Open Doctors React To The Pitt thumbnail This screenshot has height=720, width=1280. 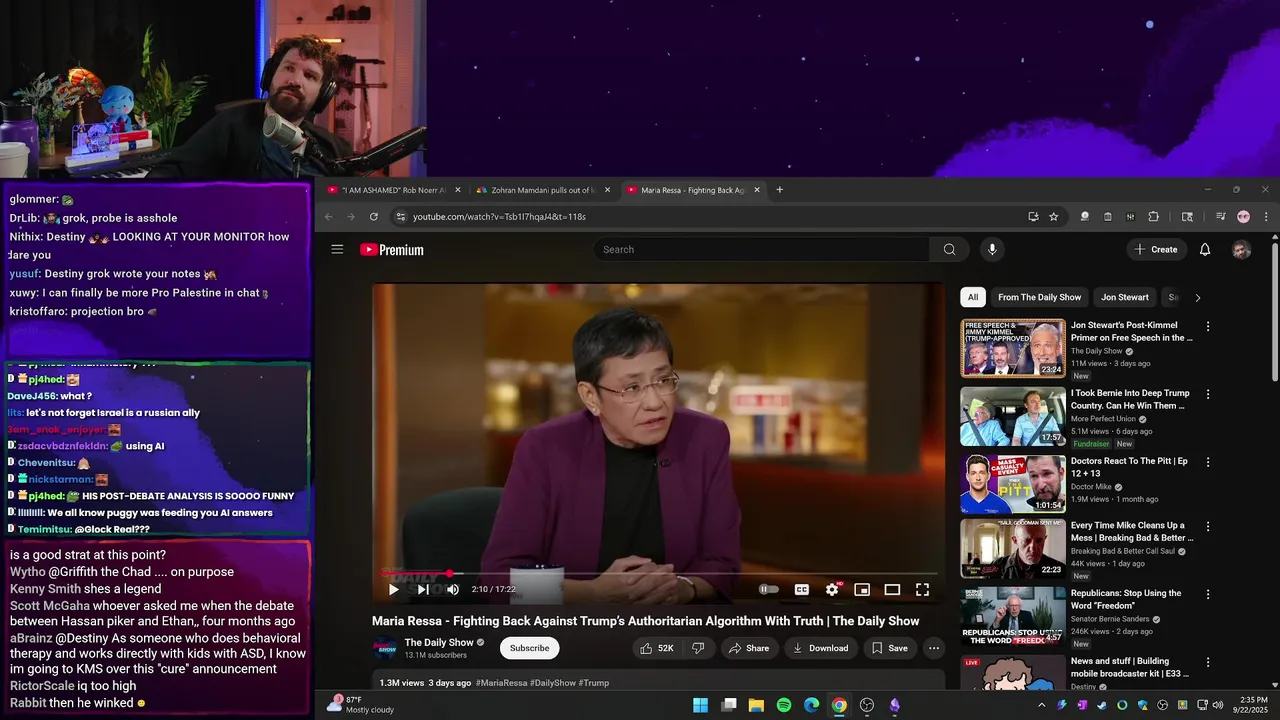pos(1013,484)
